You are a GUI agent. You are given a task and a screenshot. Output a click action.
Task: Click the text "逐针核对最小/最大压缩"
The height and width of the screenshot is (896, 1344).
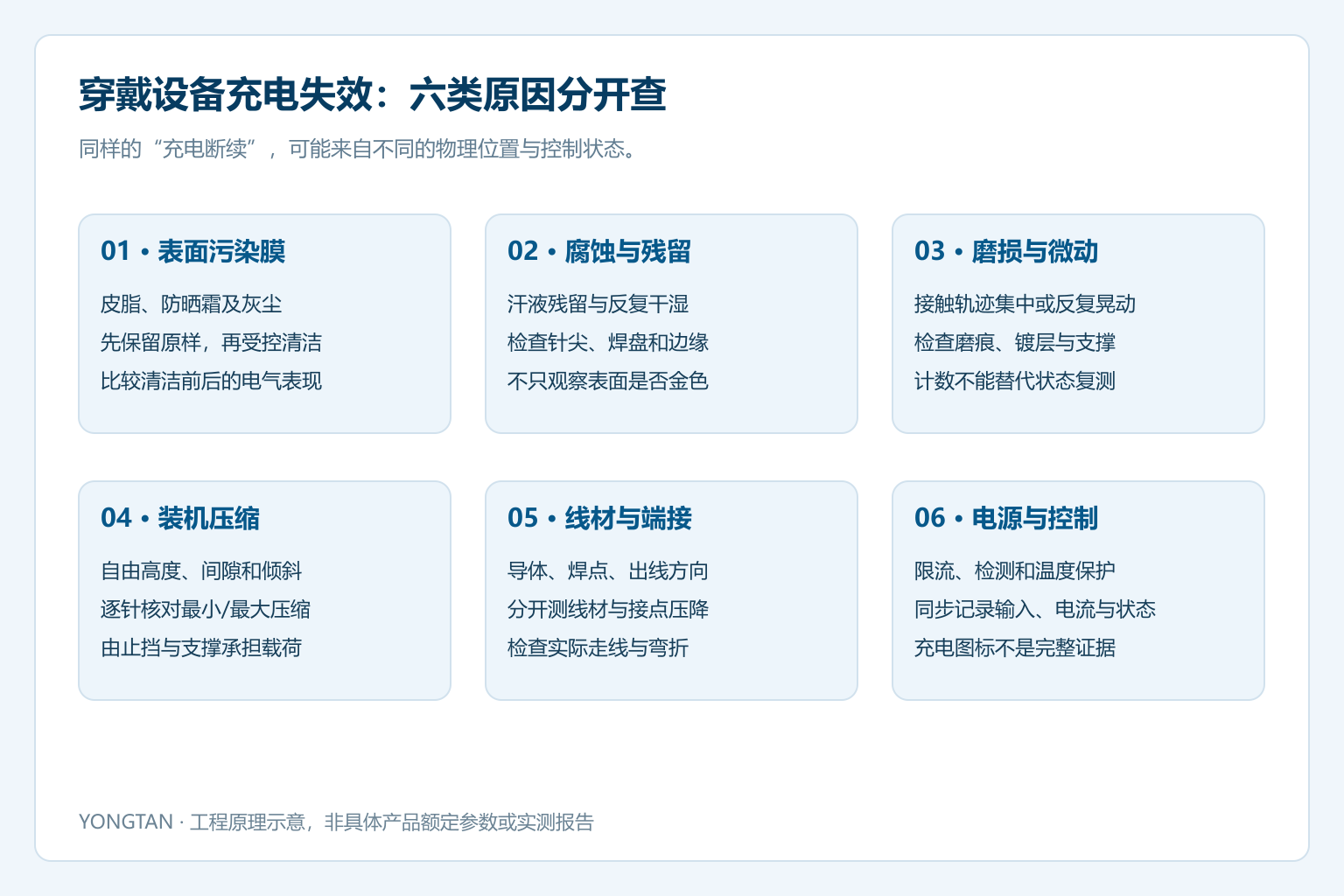(x=206, y=609)
